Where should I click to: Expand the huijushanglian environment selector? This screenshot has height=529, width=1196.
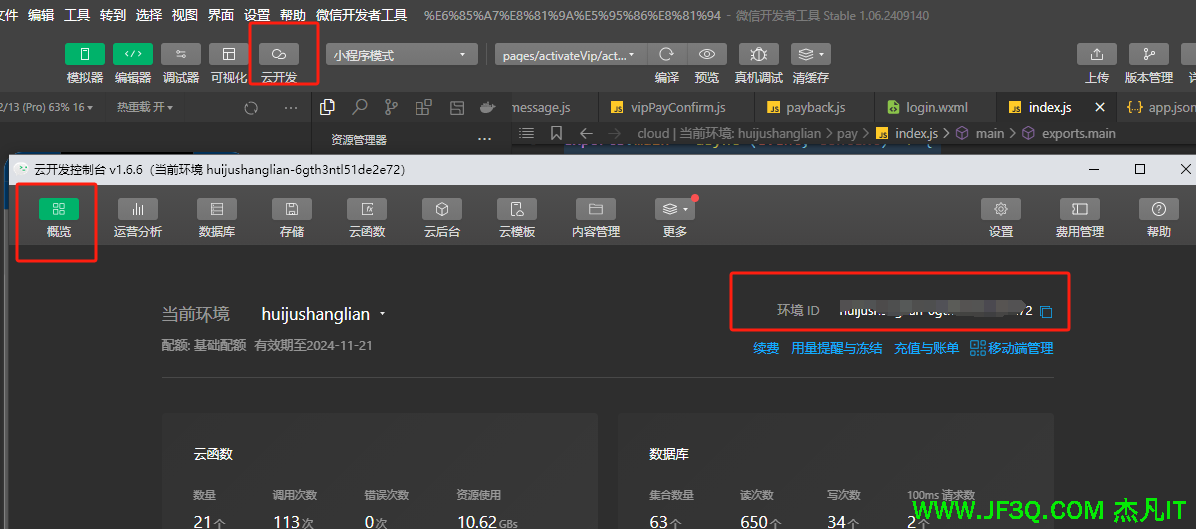click(324, 314)
